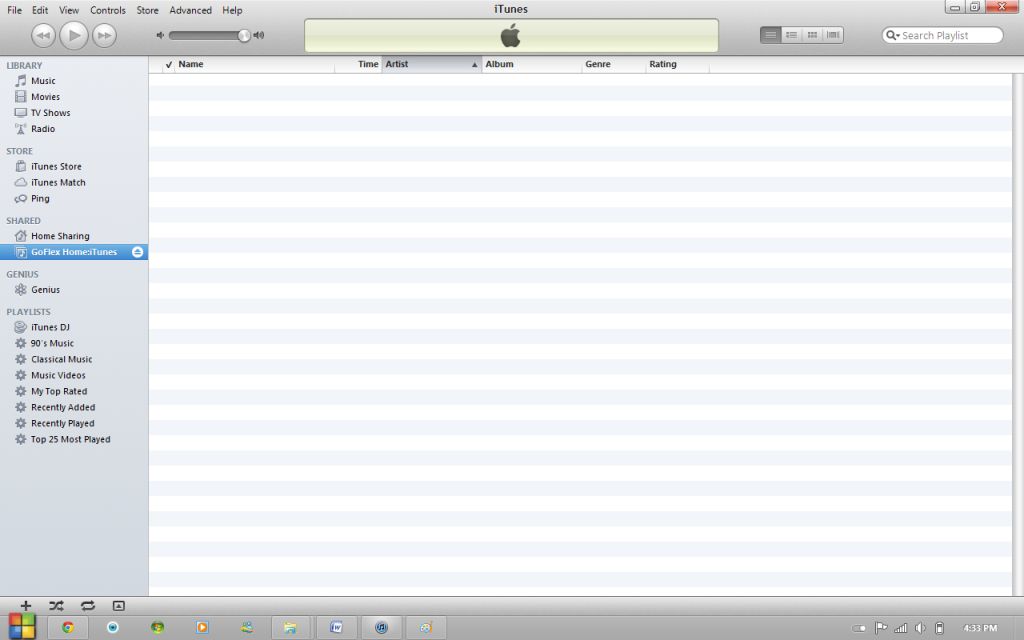The width and height of the screenshot is (1024, 640).
Task: Toggle the checkmark column header
Action: (x=168, y=64)
